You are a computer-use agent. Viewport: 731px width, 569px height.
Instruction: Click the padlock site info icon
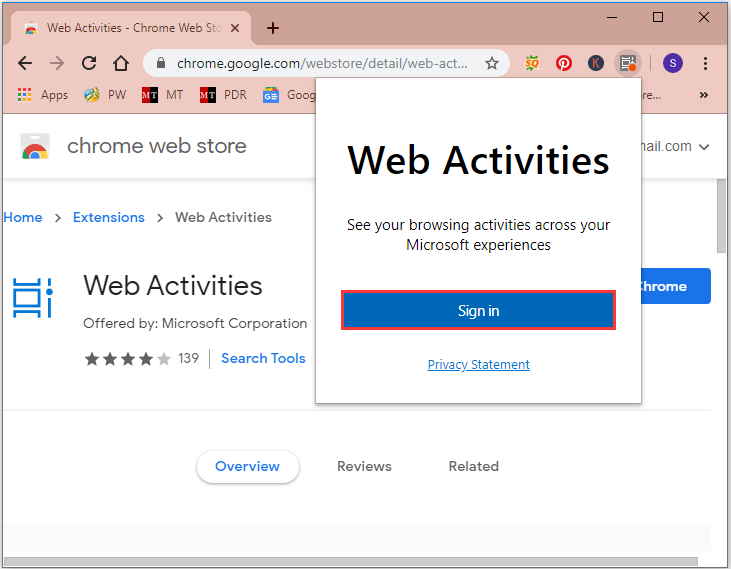click(x=161, y=63)
